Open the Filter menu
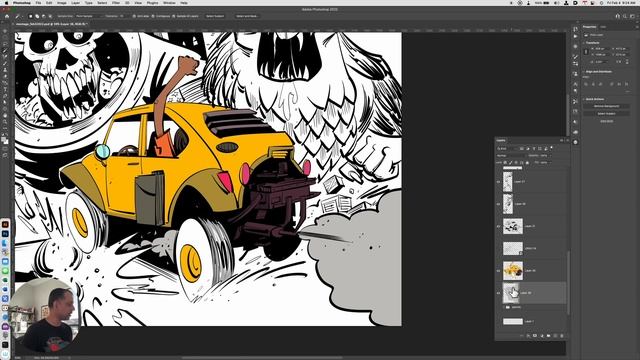 tap(116, 3)
